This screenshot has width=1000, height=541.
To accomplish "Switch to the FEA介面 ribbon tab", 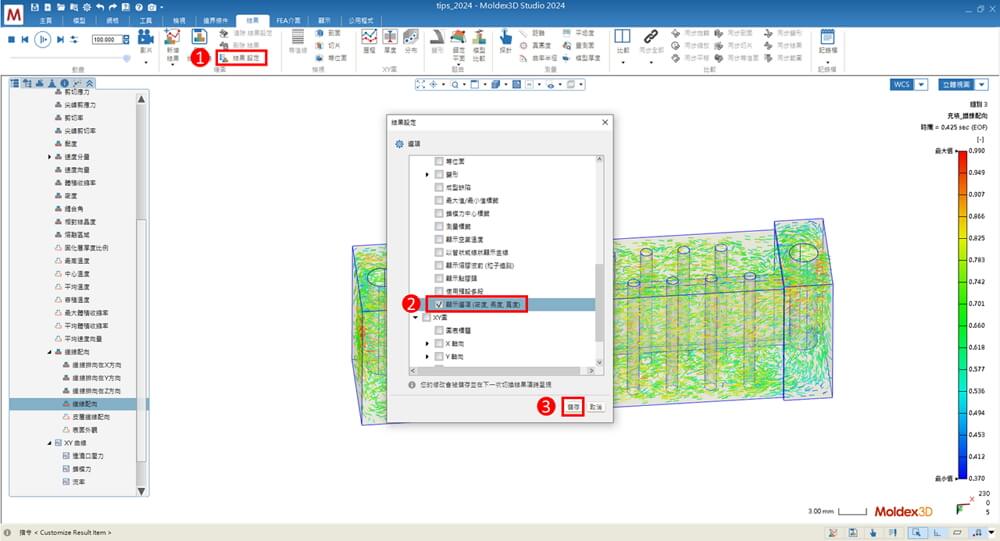I will tap(288, 20).
